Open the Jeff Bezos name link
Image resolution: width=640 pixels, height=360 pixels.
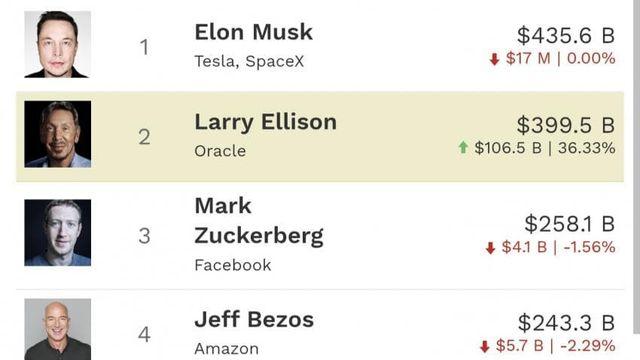[x=254, y=320]
